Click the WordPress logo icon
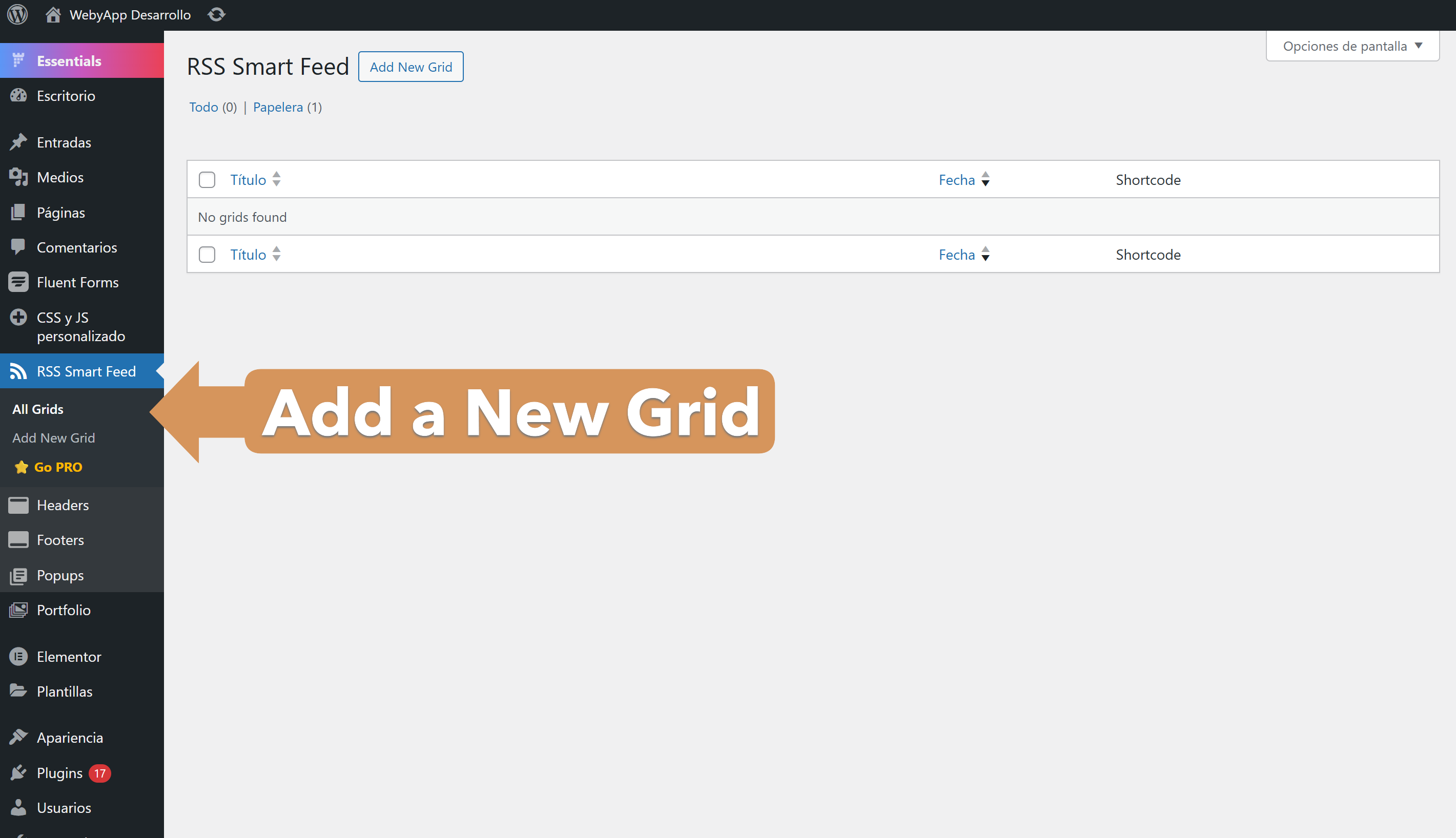The width and height of the screenshot is (1456, 838). coord(17,14)
